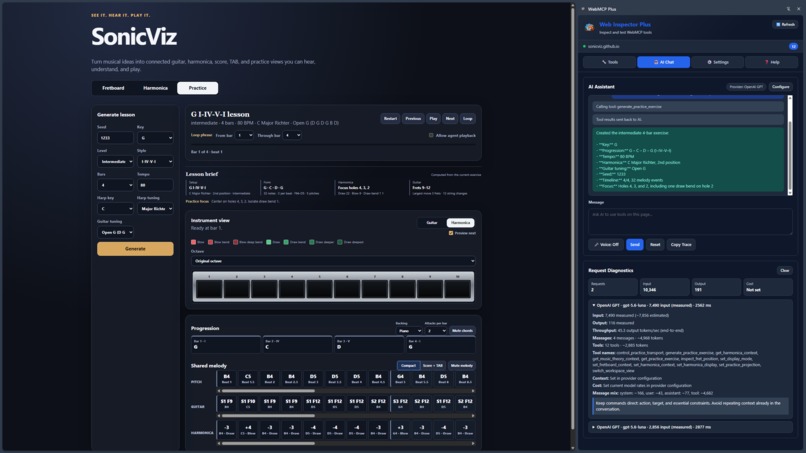Click the +4 harmonica blow cell

pos(248,429)
